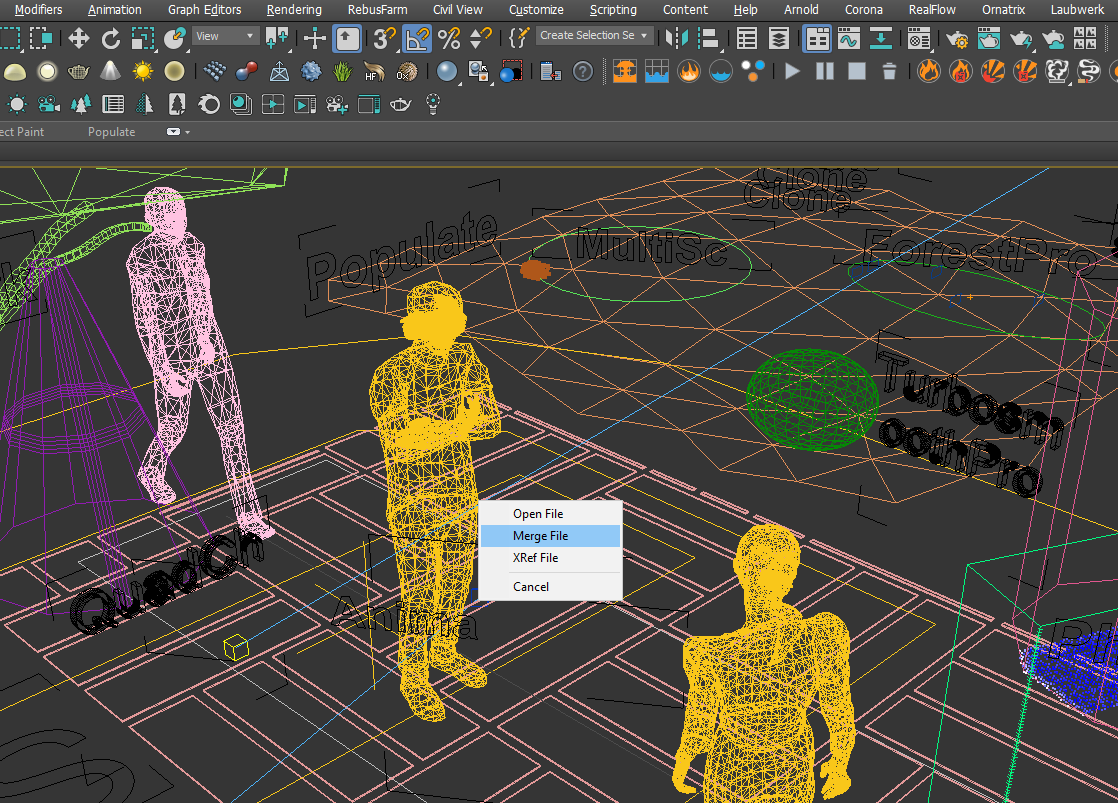Viewport: 1118px width, 803px height.
Task: Click Cancel in the popup menu
Action: click(x=531, y=587)
